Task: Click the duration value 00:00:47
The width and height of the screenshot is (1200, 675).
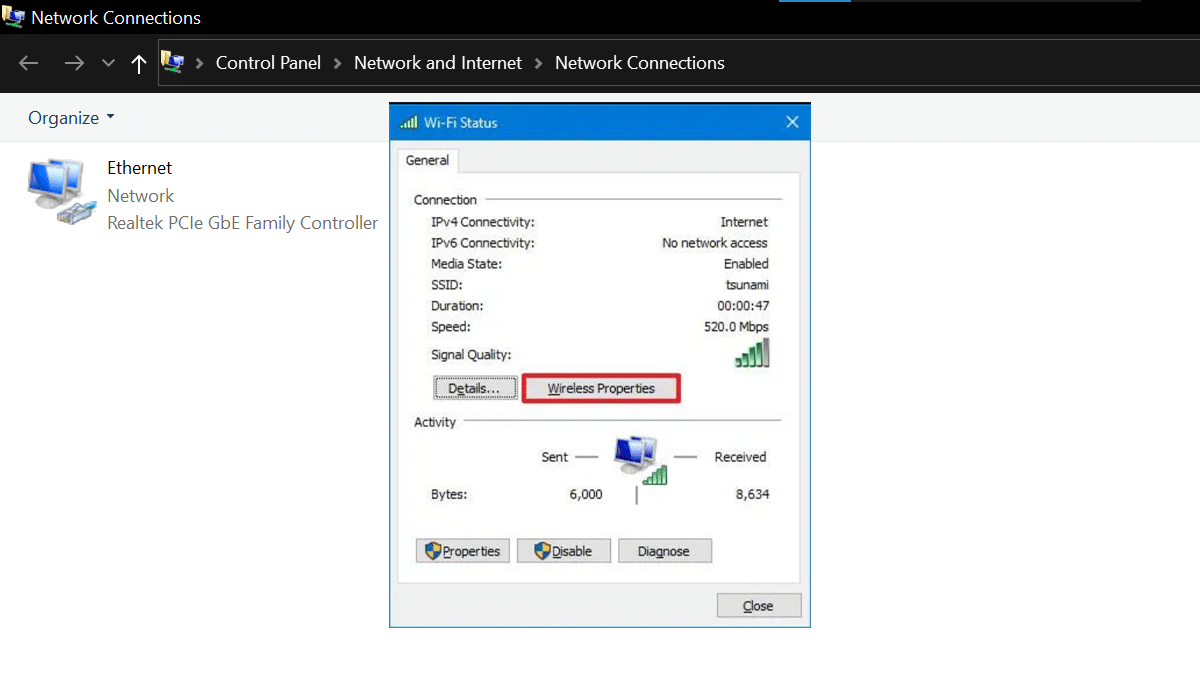Action: (743, 306)
